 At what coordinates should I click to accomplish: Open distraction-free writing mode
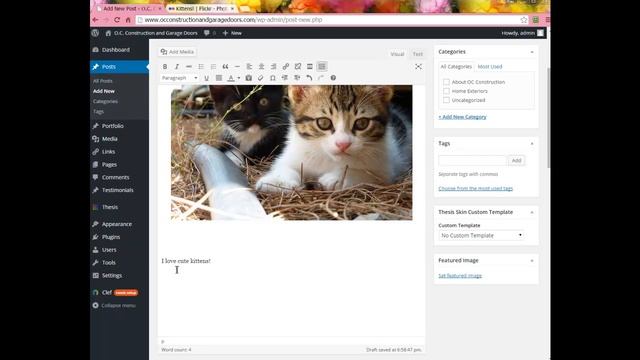[418, 67]
